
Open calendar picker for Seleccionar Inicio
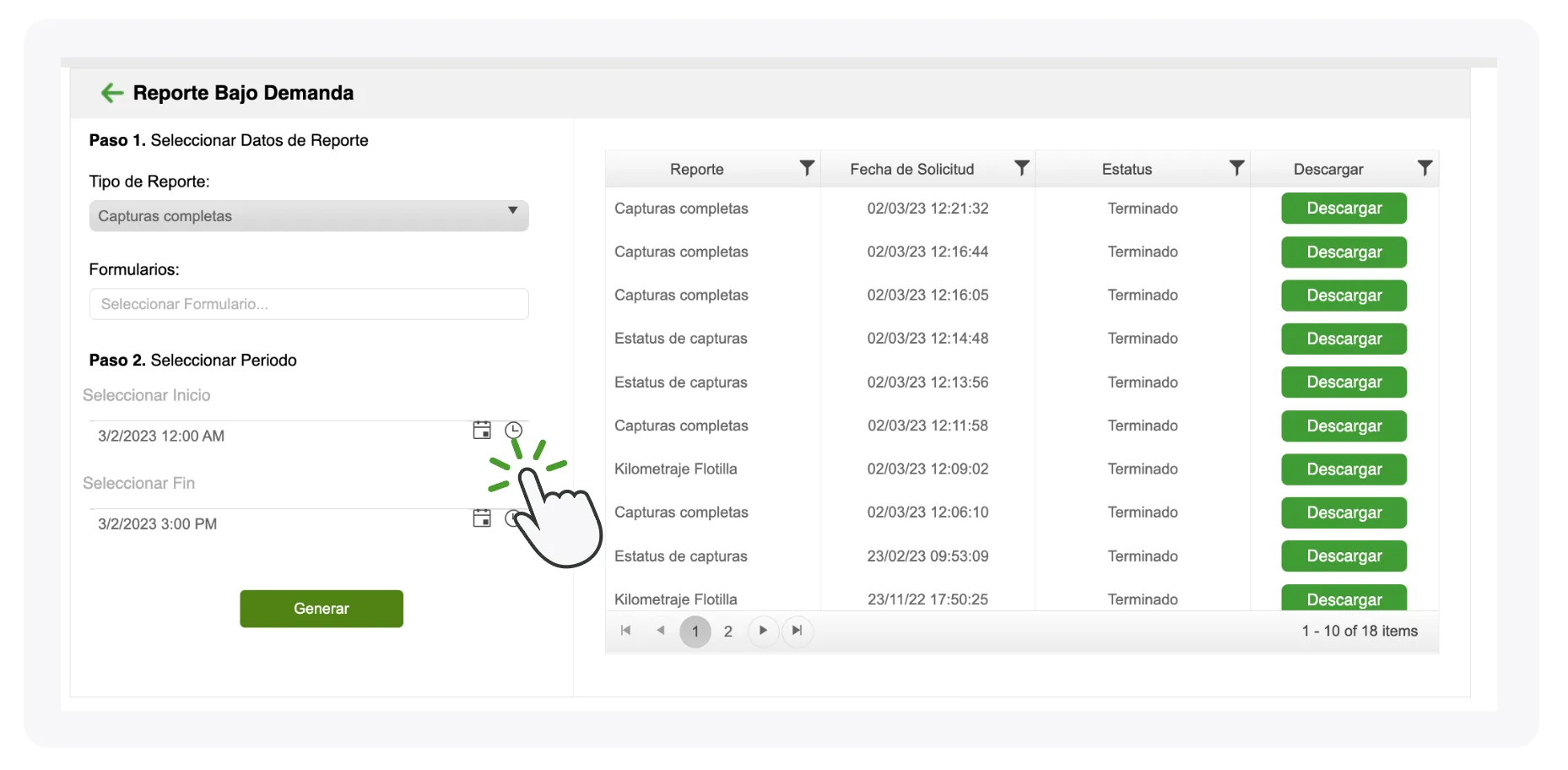coord(482,431)
